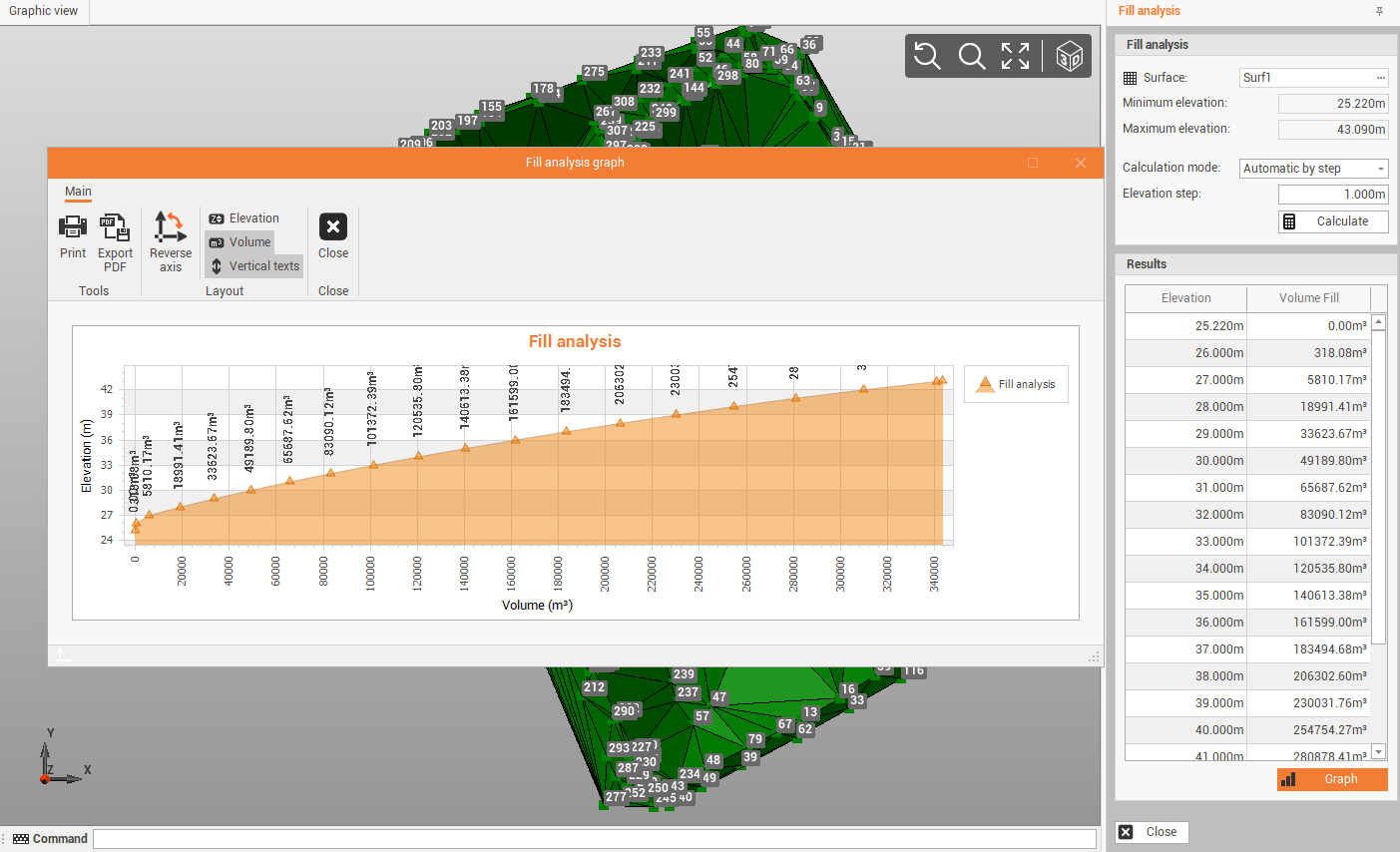Open the 3D view cube icon
Screen dimensions: 1400x852
click(x=1069, y=56)
